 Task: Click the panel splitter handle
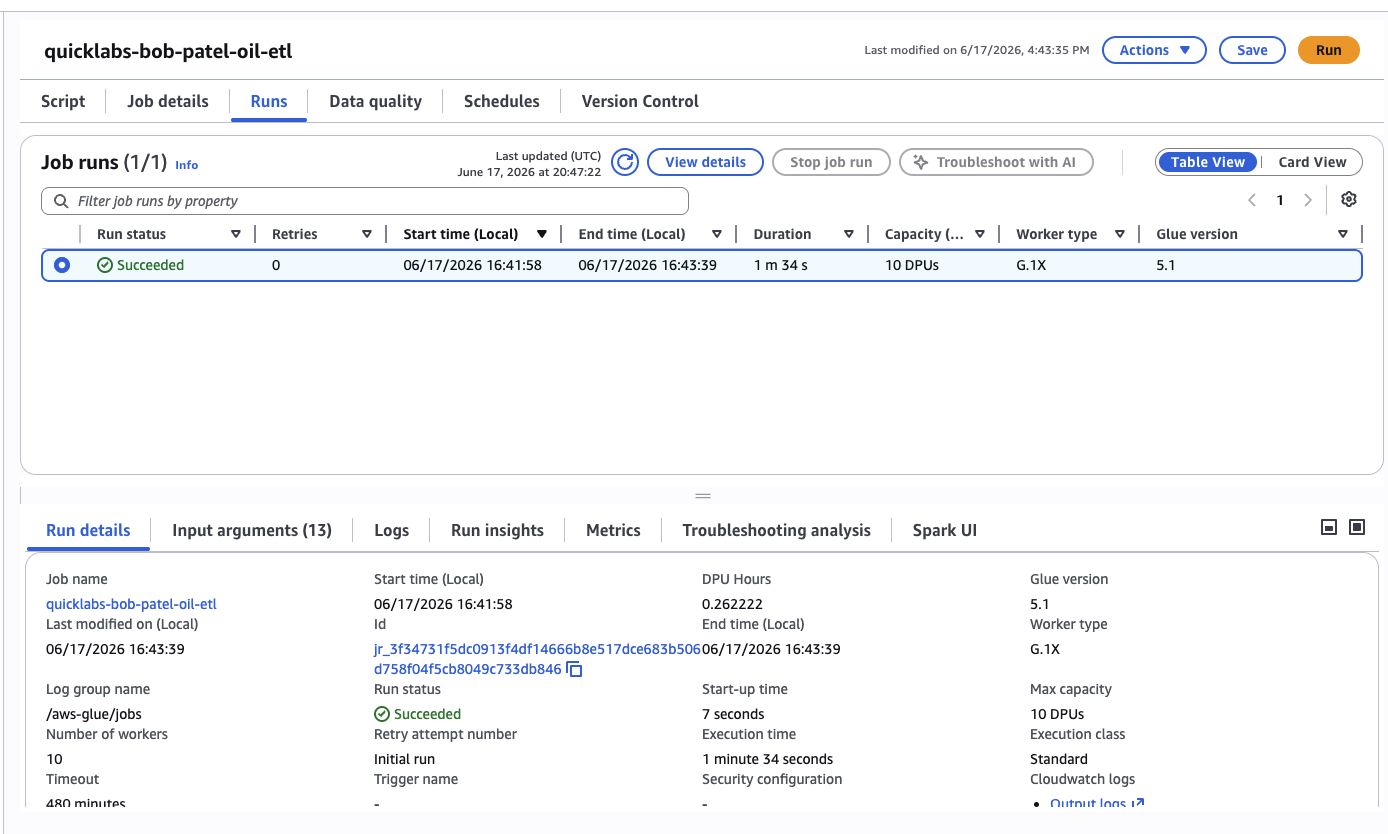(x=703, y=495)
